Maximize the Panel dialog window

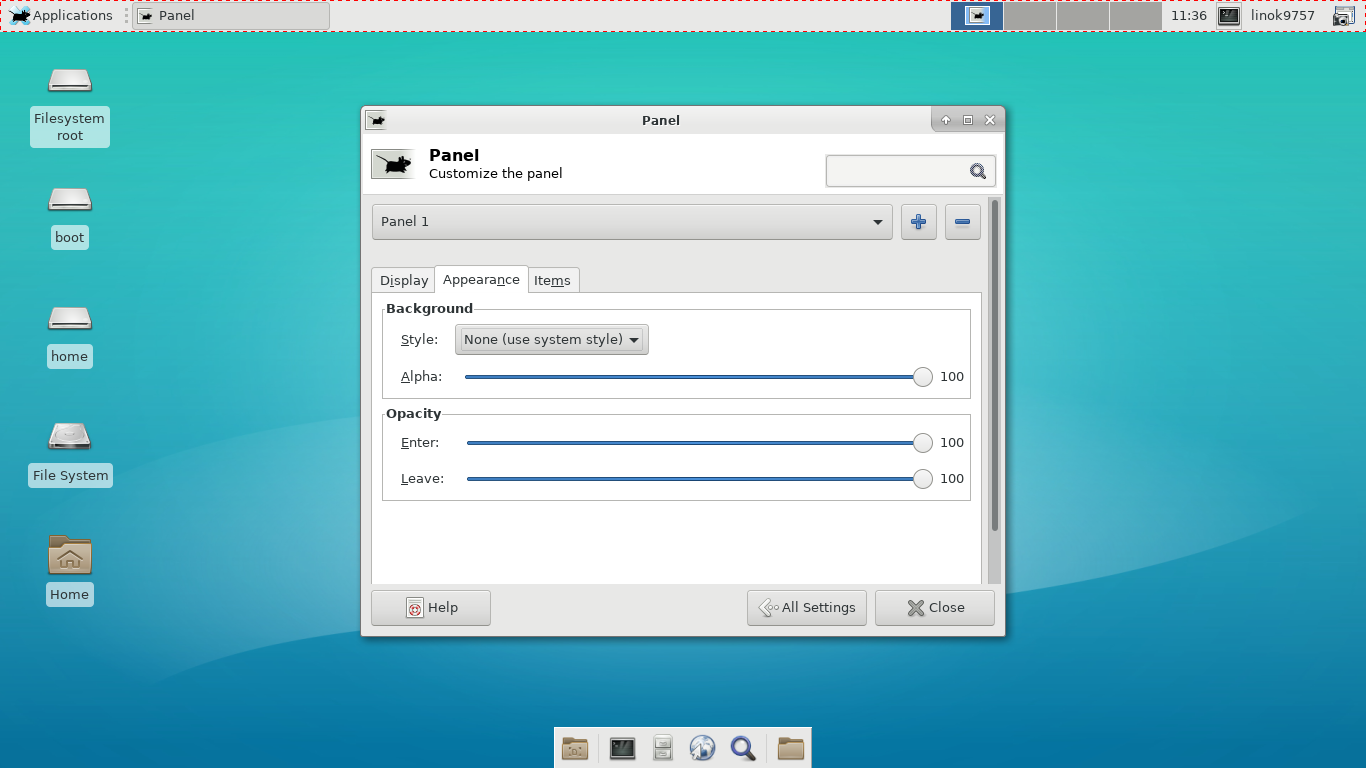tap(968, 120)
